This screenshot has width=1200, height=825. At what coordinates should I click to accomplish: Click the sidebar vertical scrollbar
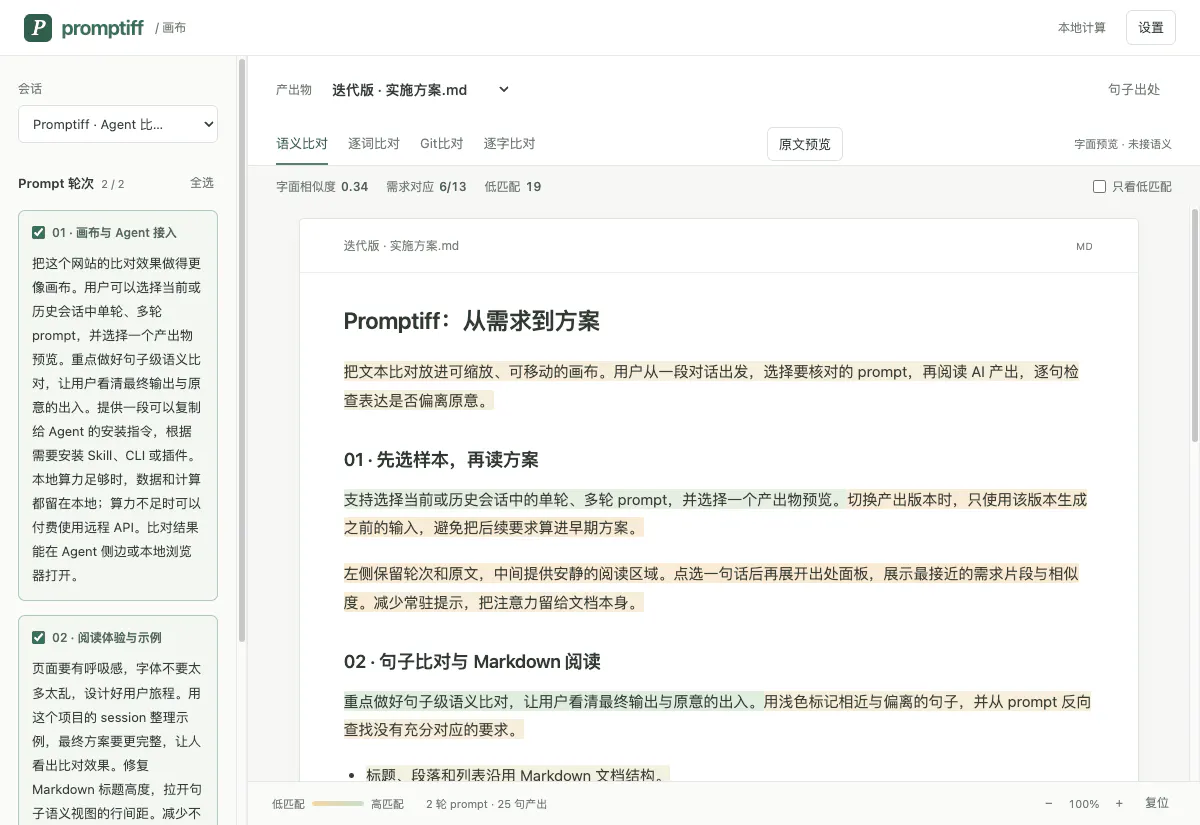[x=241, y=350]
